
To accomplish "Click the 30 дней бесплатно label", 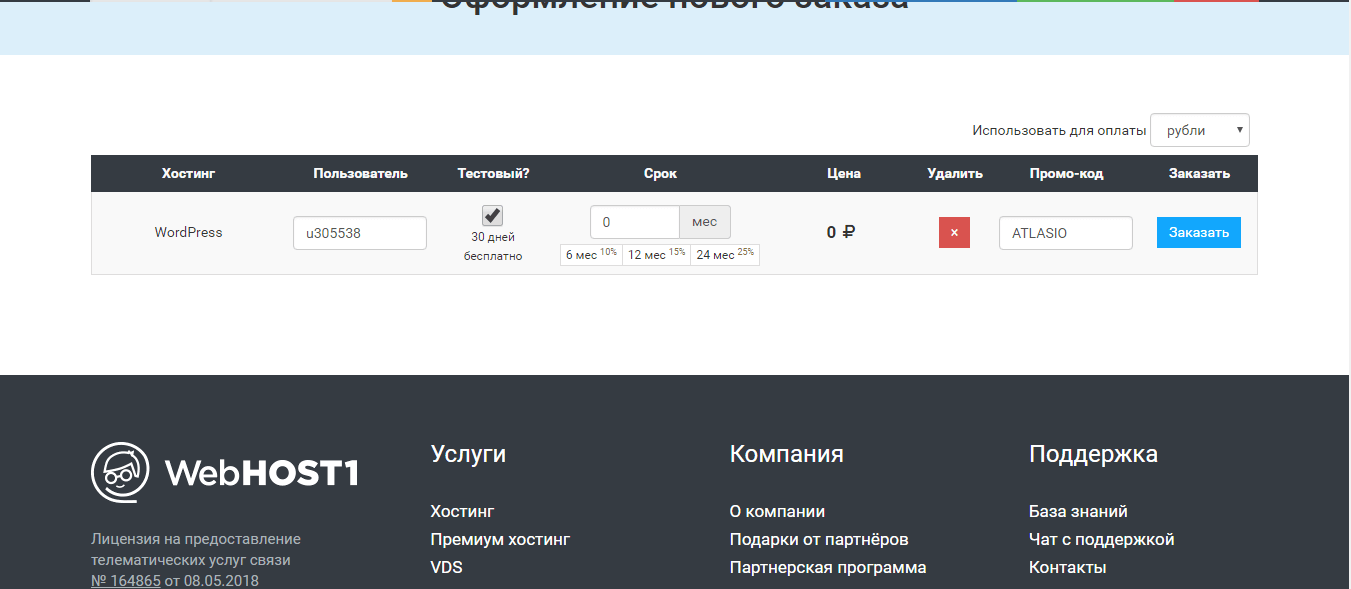I will pyautogui.click(x=493, y=246).
